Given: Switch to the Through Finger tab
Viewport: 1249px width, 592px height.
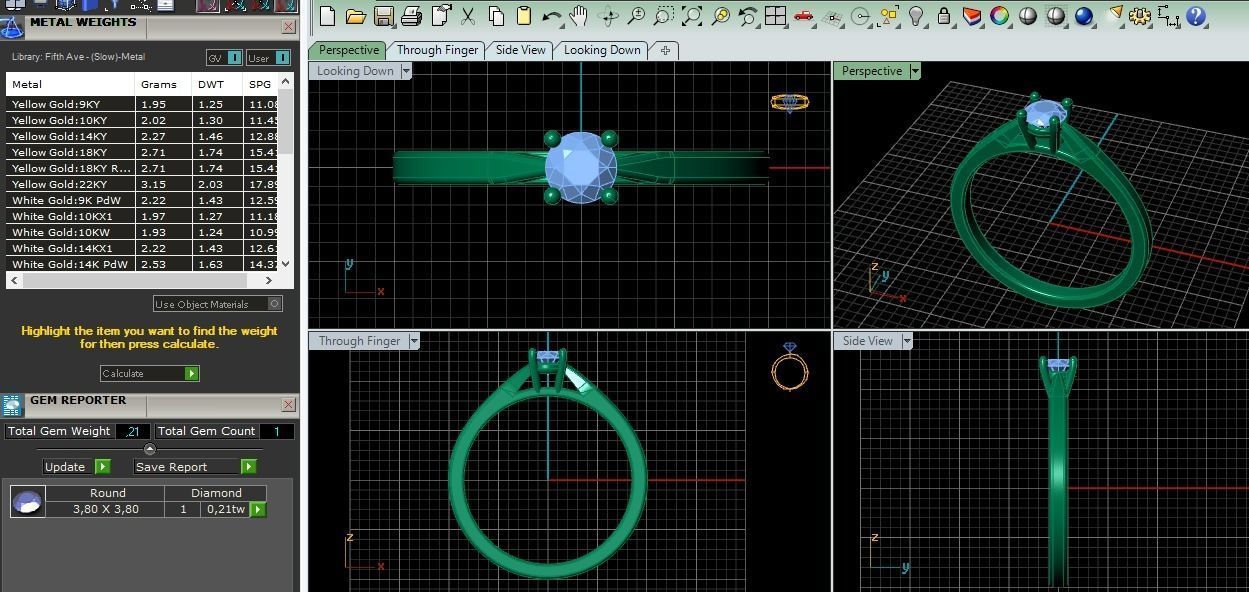Looking at the screenshot, I should coord(437,50).
